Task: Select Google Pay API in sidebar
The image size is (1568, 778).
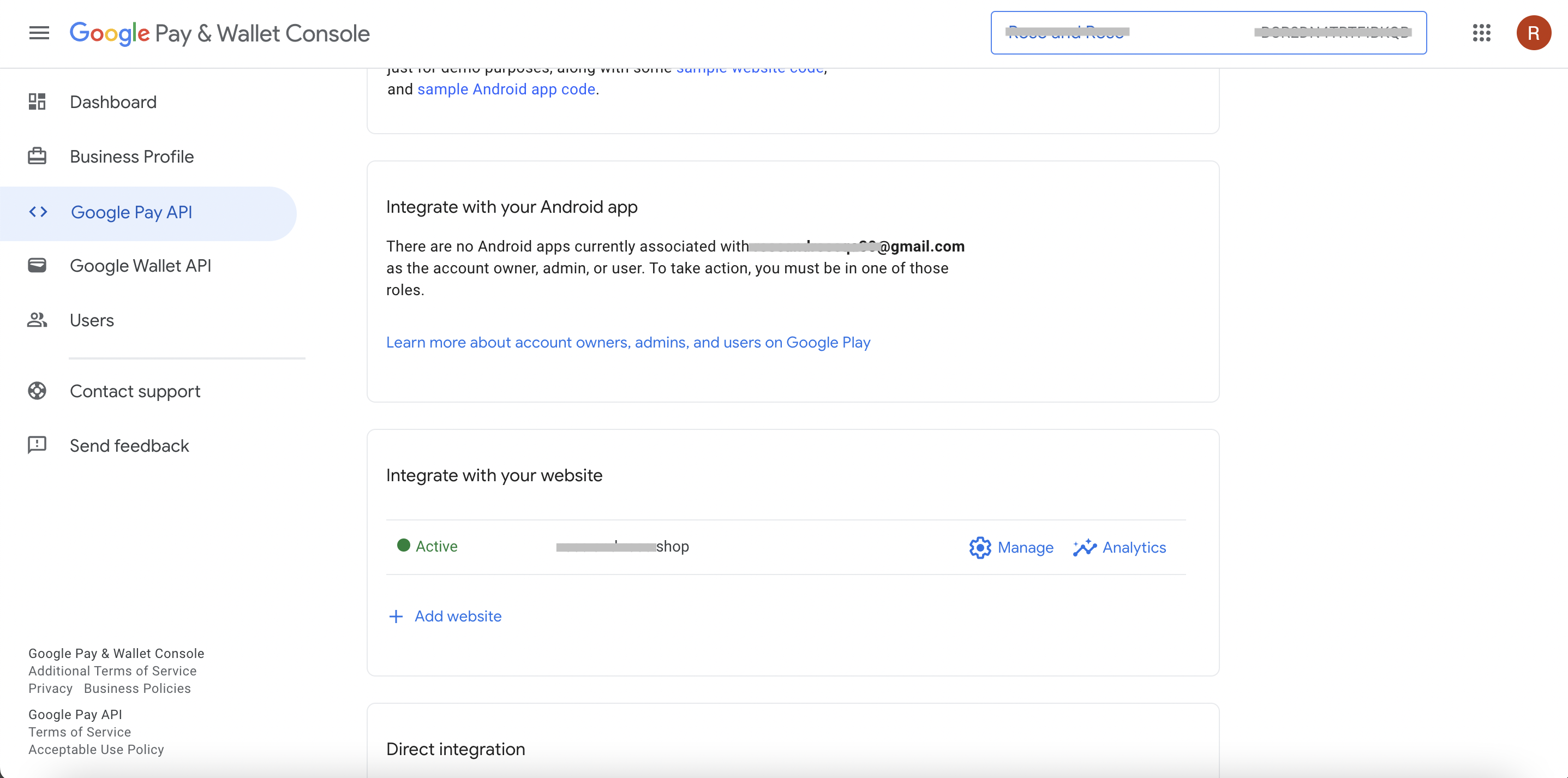Action: [x=131, y=212]
